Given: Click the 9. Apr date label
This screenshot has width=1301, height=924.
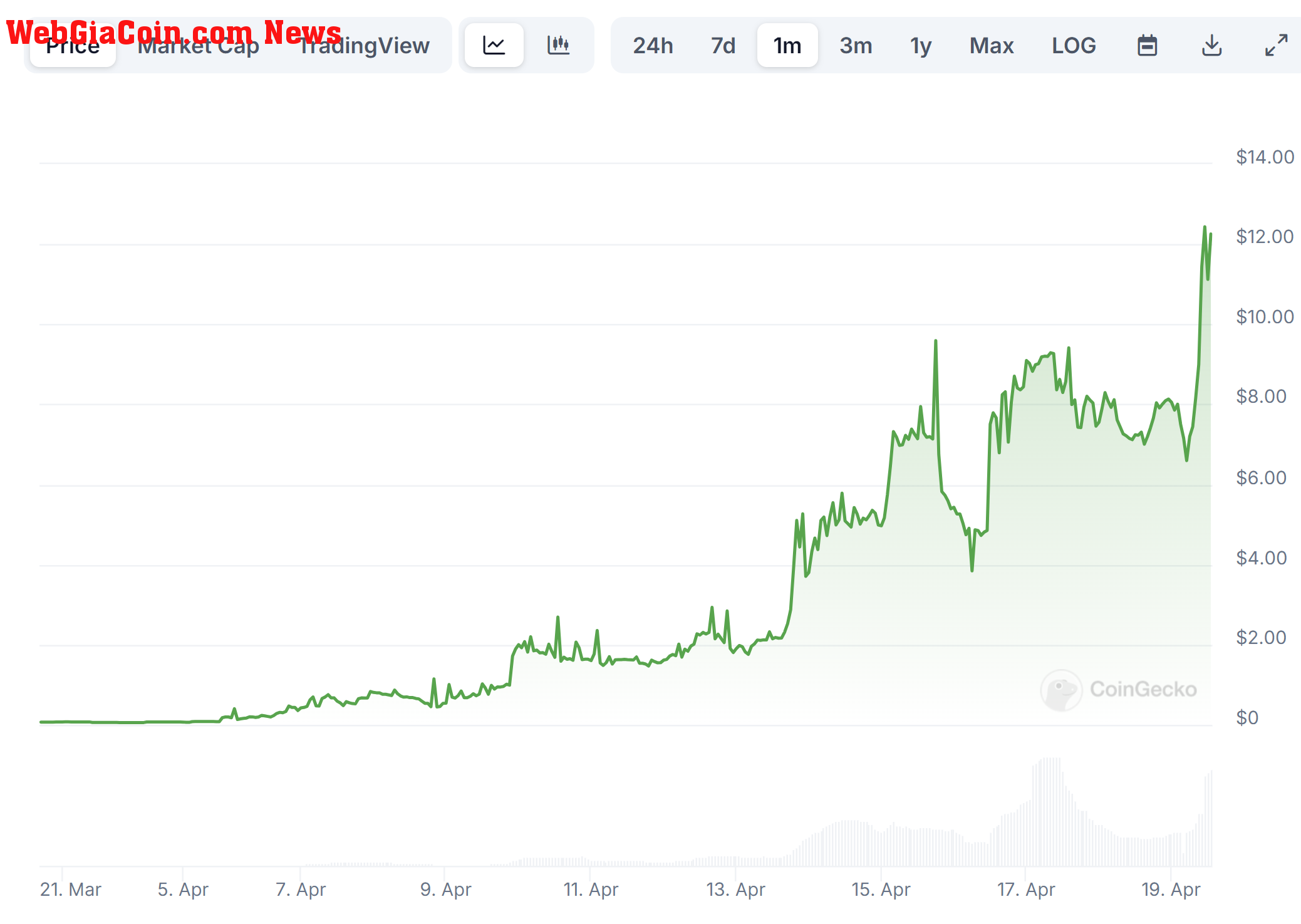Looking at the screenshot, I should [445, 890].
